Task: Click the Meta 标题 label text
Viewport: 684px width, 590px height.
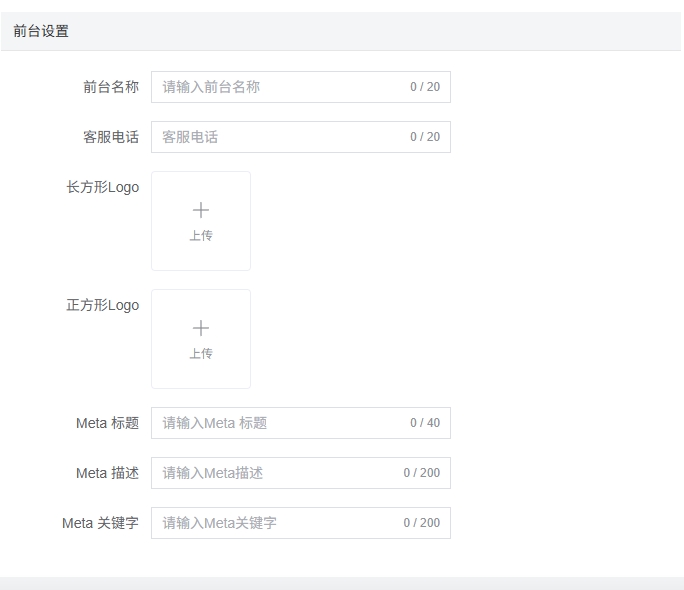Action: (107, 423)
